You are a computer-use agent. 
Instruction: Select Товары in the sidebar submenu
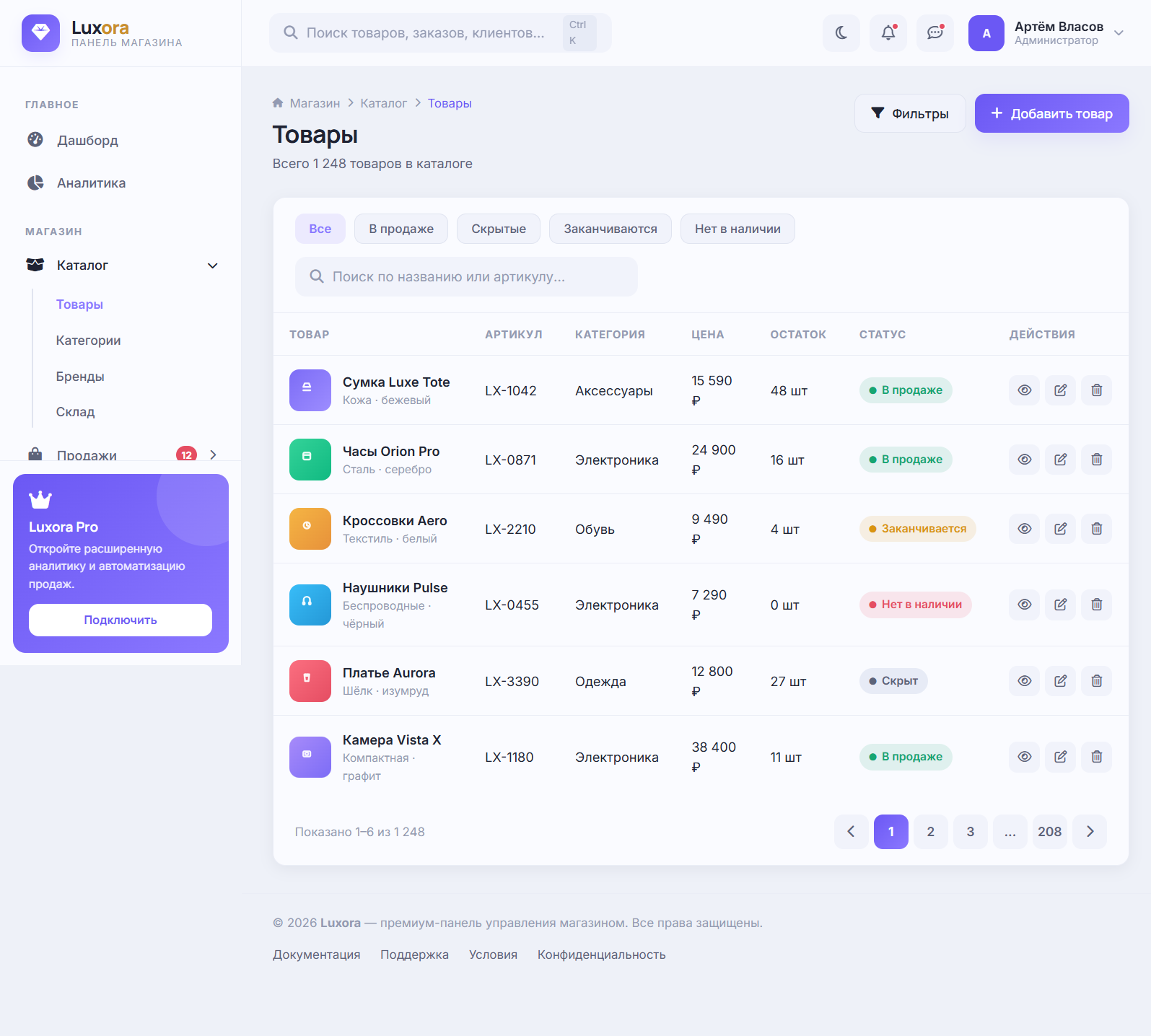point(79,304)
